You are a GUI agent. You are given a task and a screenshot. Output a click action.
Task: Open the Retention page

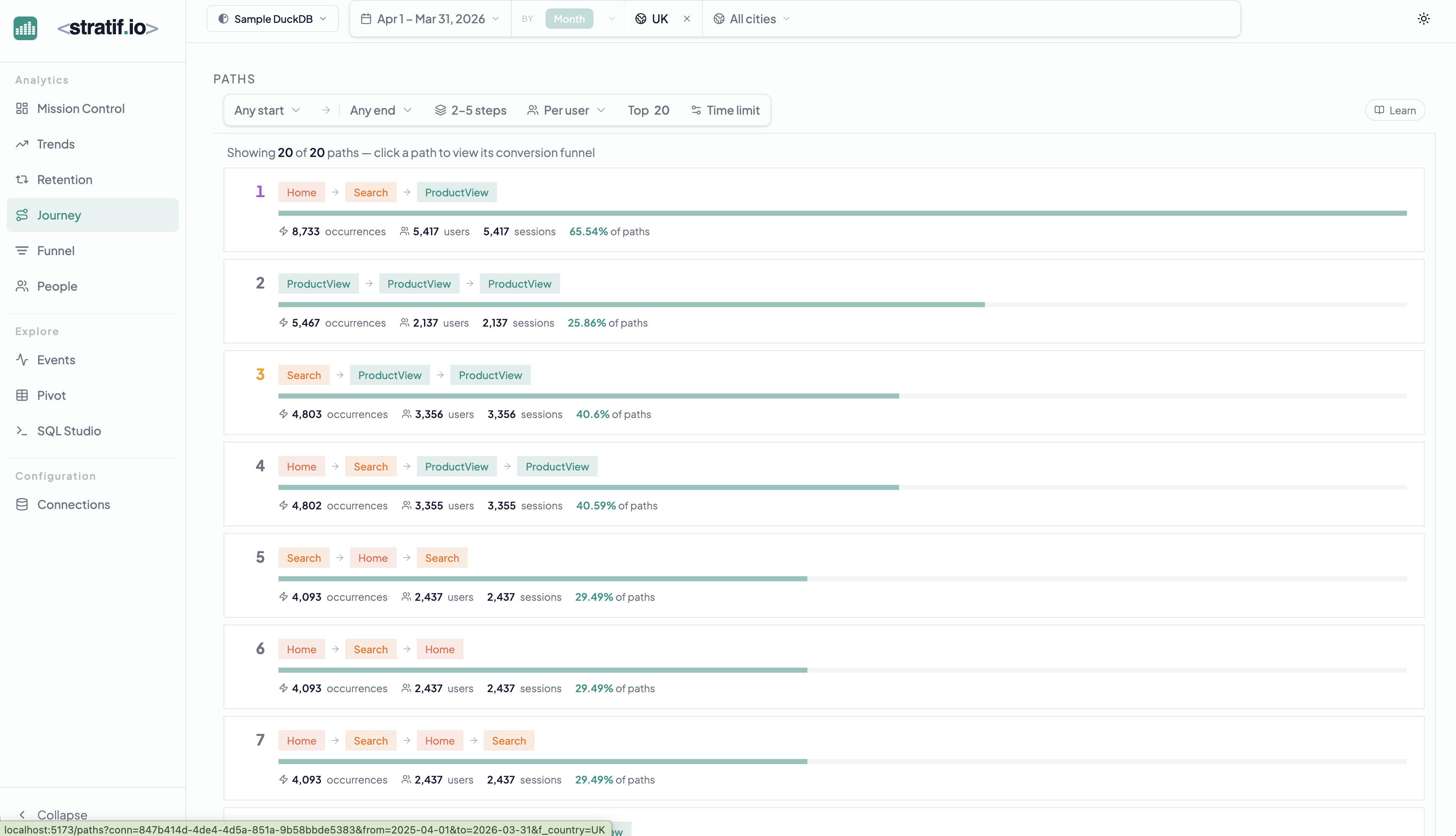point(92,180)
